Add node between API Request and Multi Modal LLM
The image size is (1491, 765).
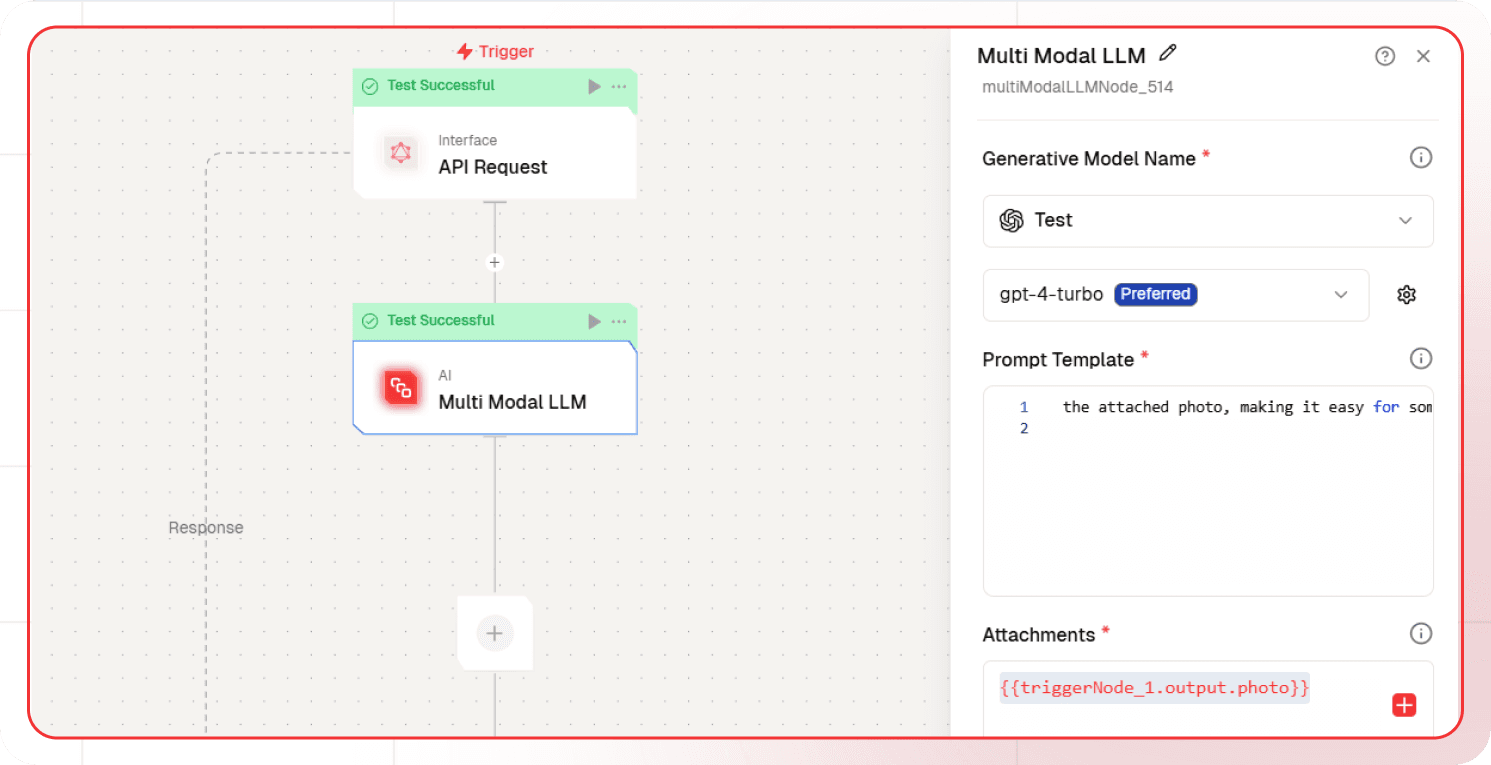click(494, 263)
